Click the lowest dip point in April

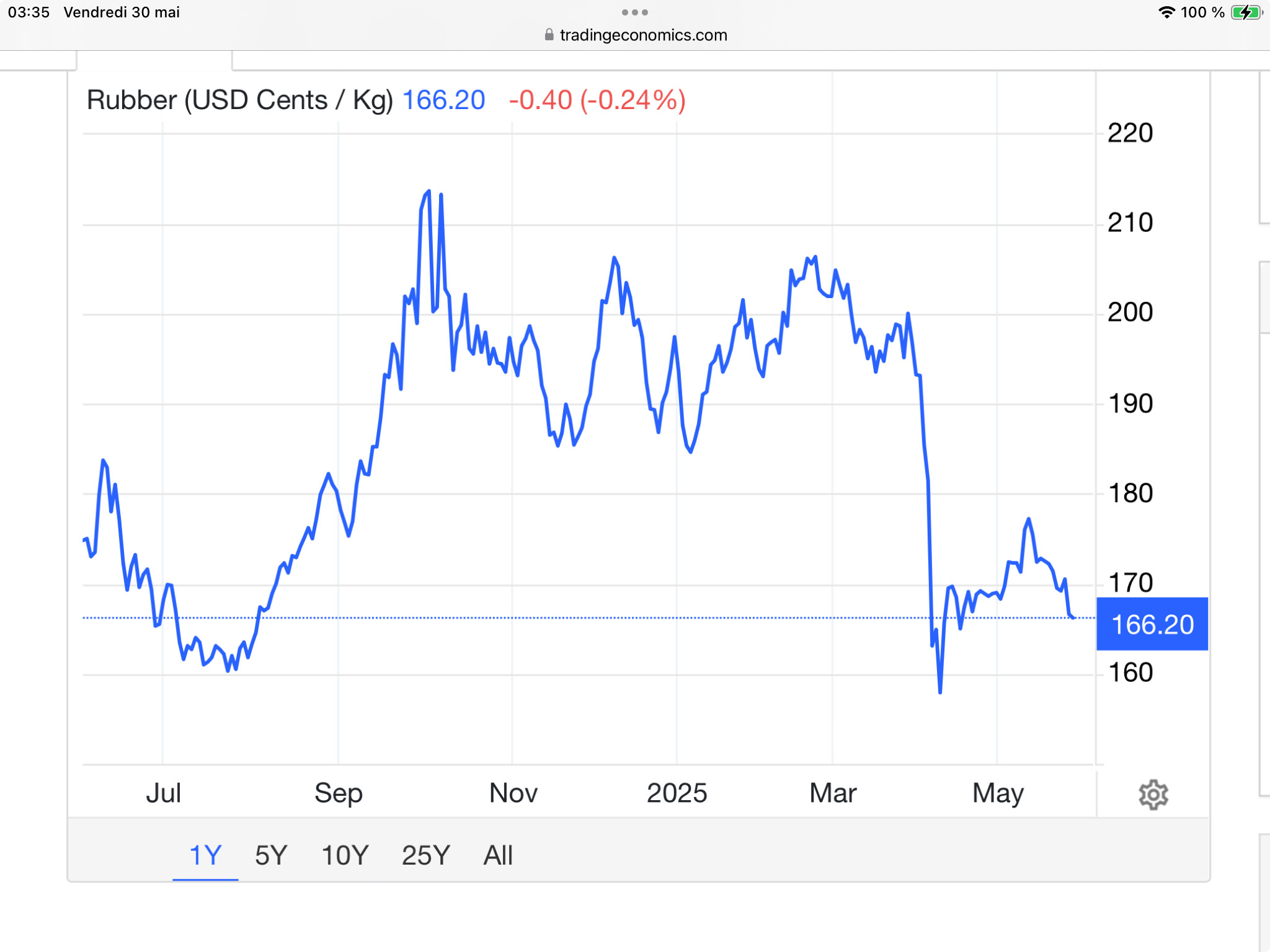pyautogui.click(x=940, y=692)
